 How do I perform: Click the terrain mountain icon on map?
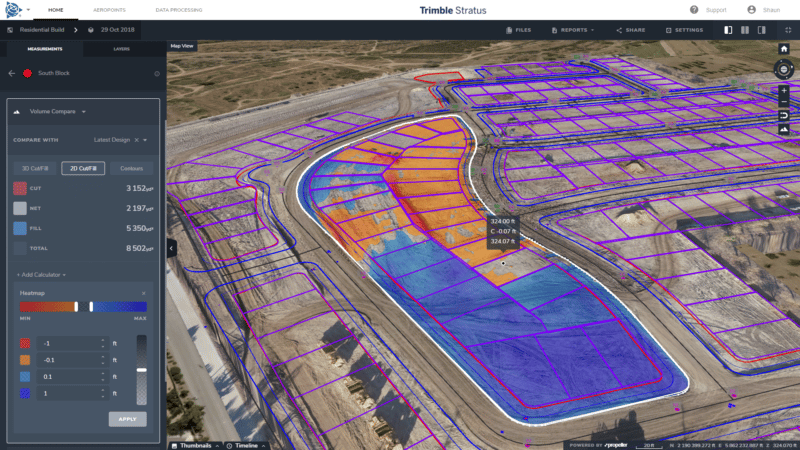point(783,129)
